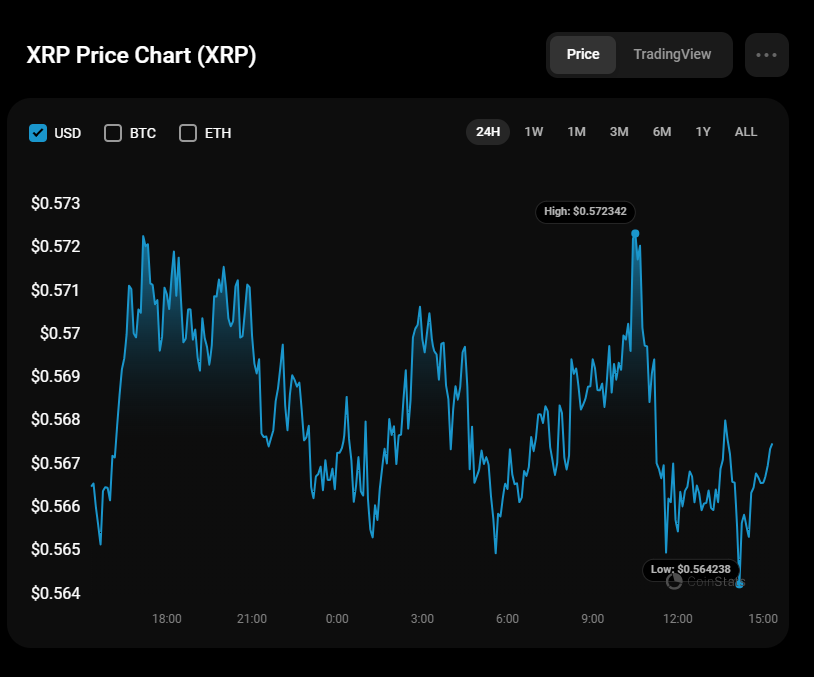Click the 12:00 time axis label
This screenshot has width=814, height=677.
678,619
